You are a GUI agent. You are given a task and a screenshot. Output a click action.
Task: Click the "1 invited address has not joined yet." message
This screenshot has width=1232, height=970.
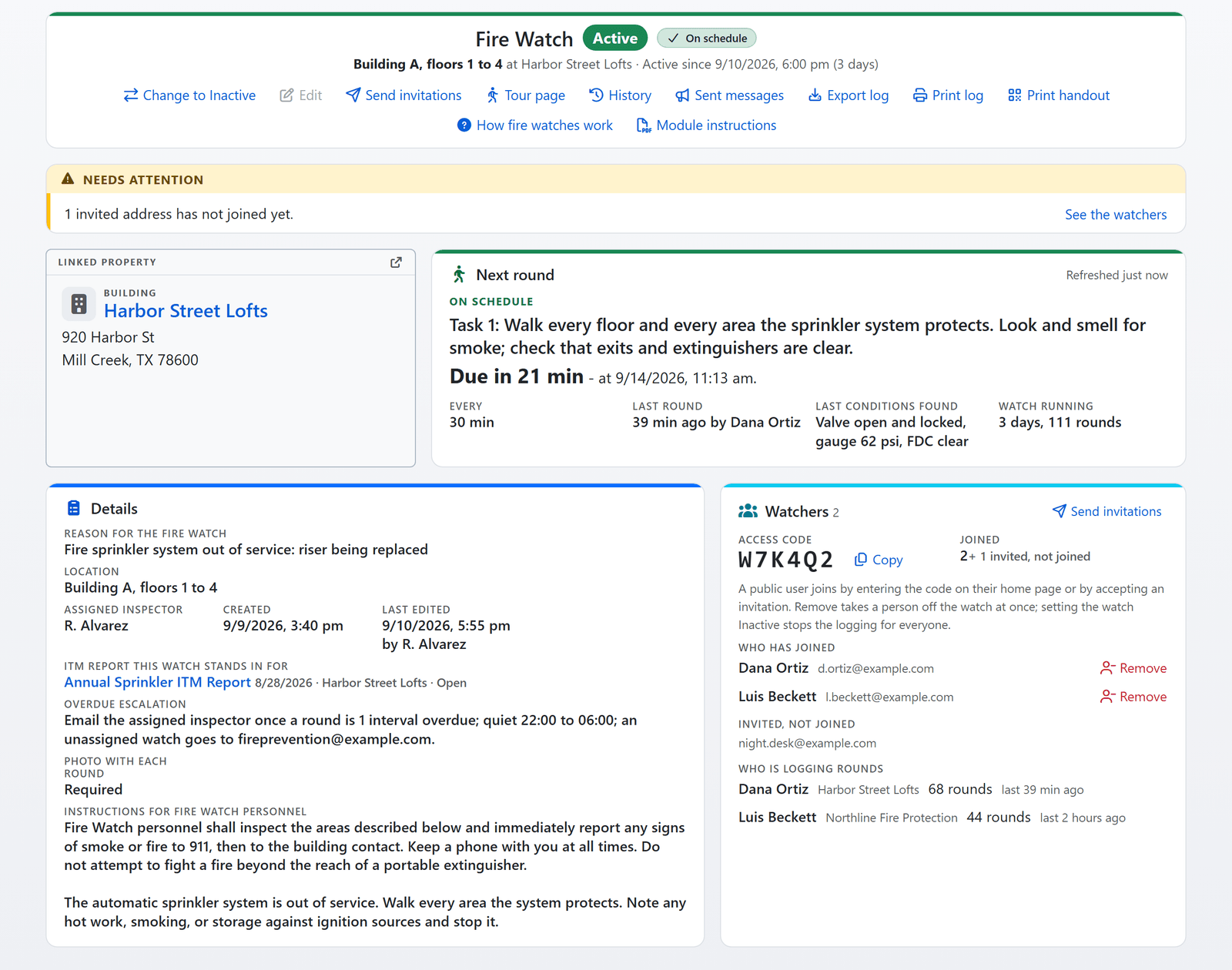(179, 214)
